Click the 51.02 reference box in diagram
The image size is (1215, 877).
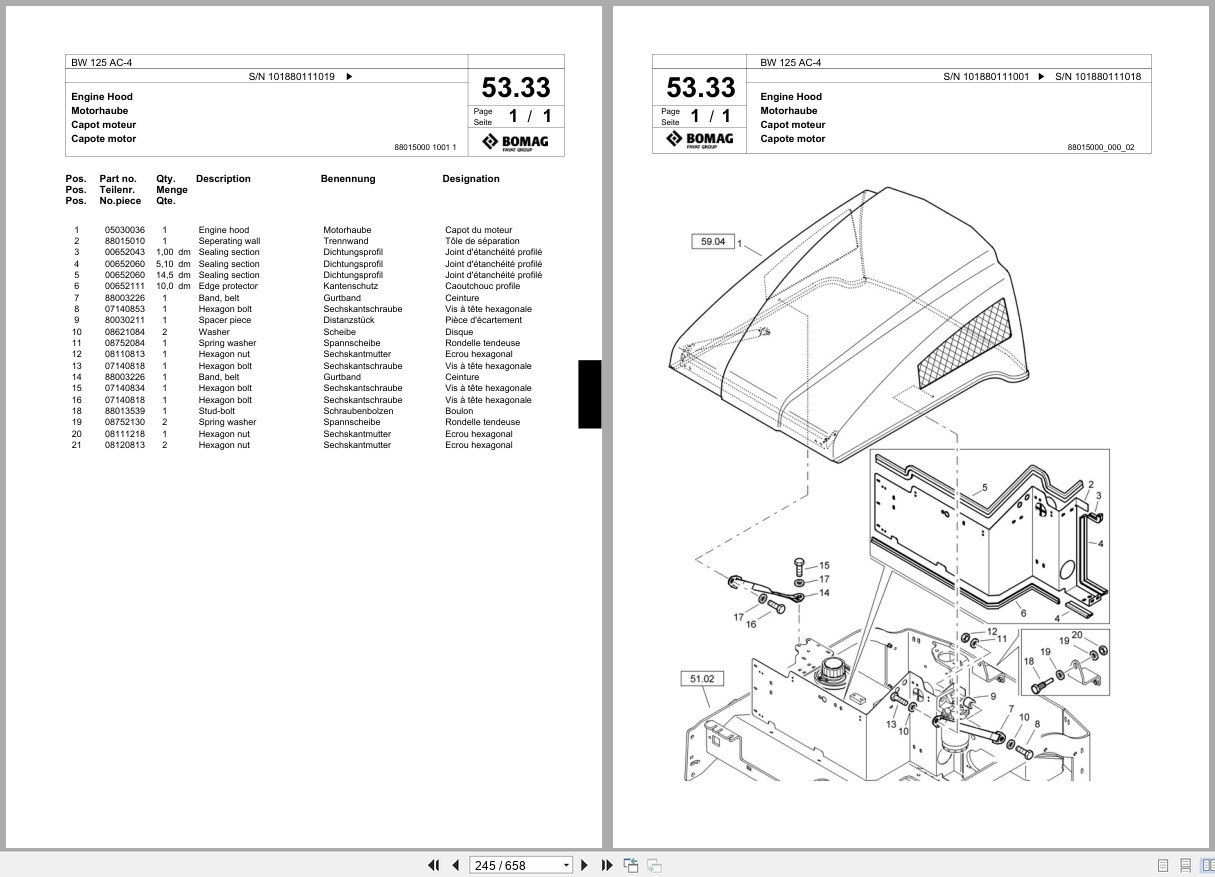[702, 679]
